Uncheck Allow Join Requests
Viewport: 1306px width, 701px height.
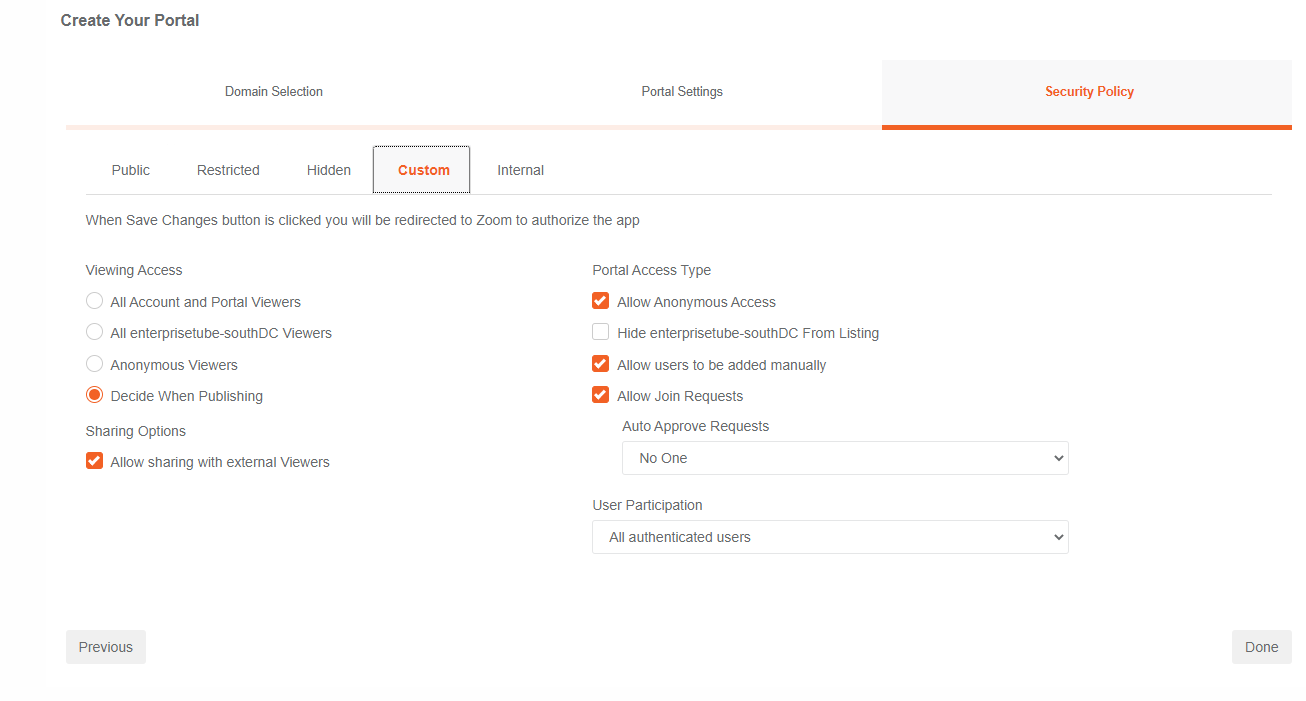[x=601, y=395]
